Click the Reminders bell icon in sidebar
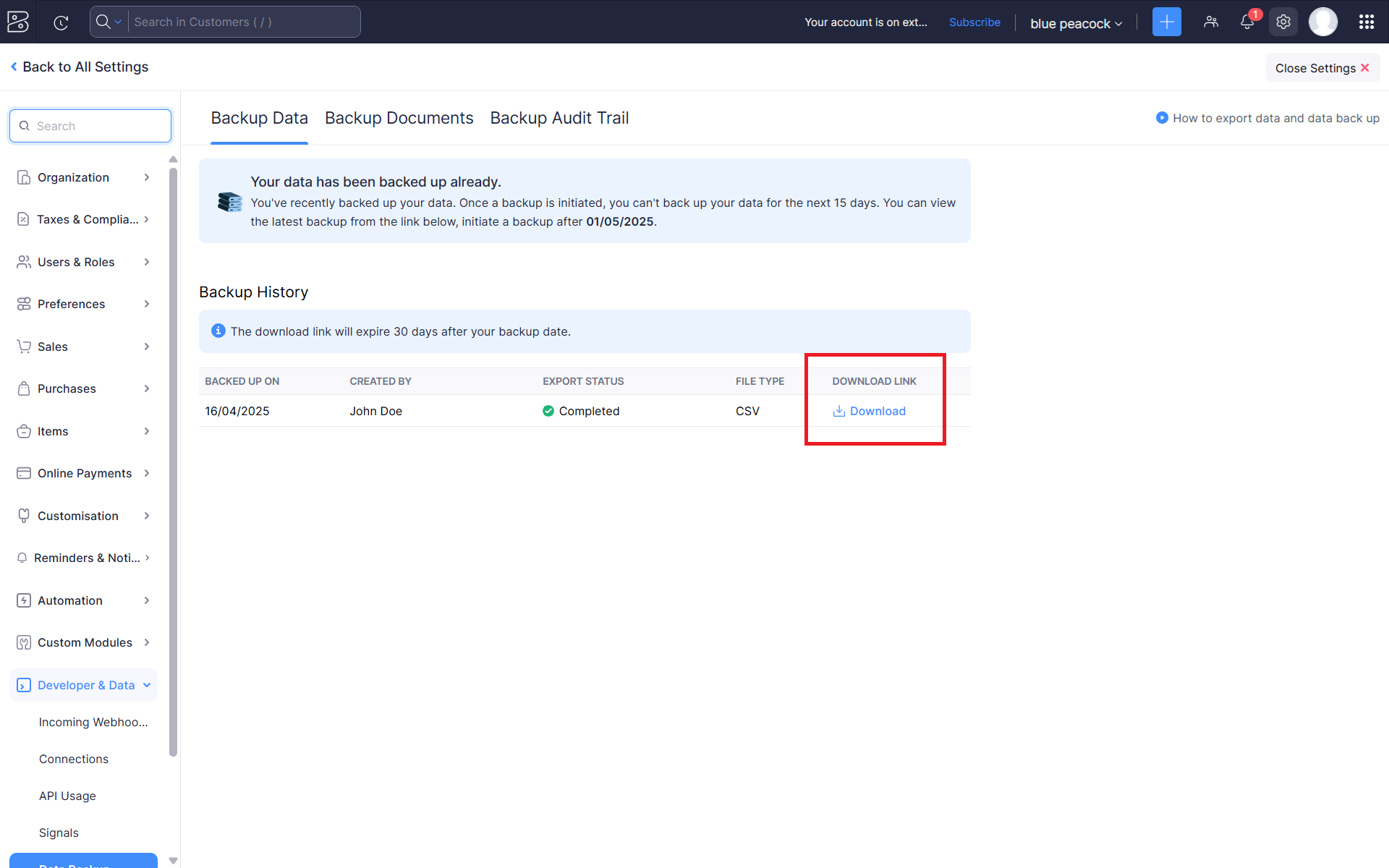The image size is (1389, 868). [x=22, y=558]
